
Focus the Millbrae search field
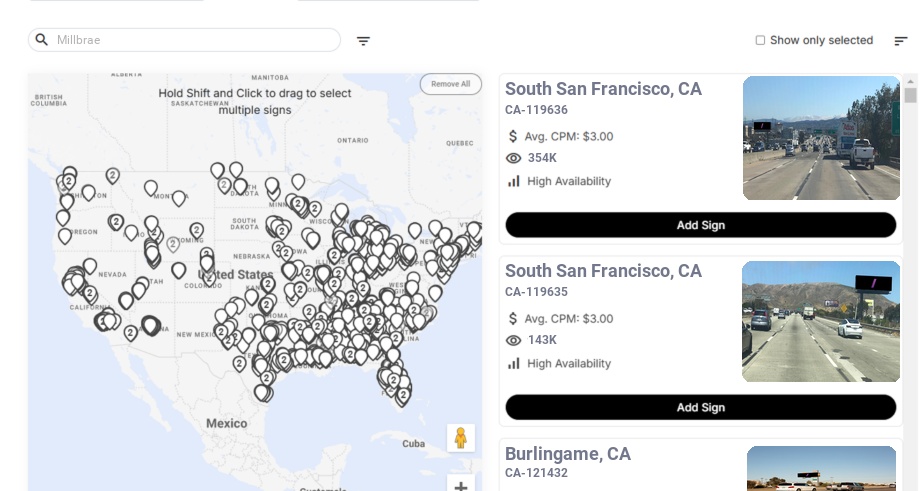pyautogui.click(x=195, y=40)
